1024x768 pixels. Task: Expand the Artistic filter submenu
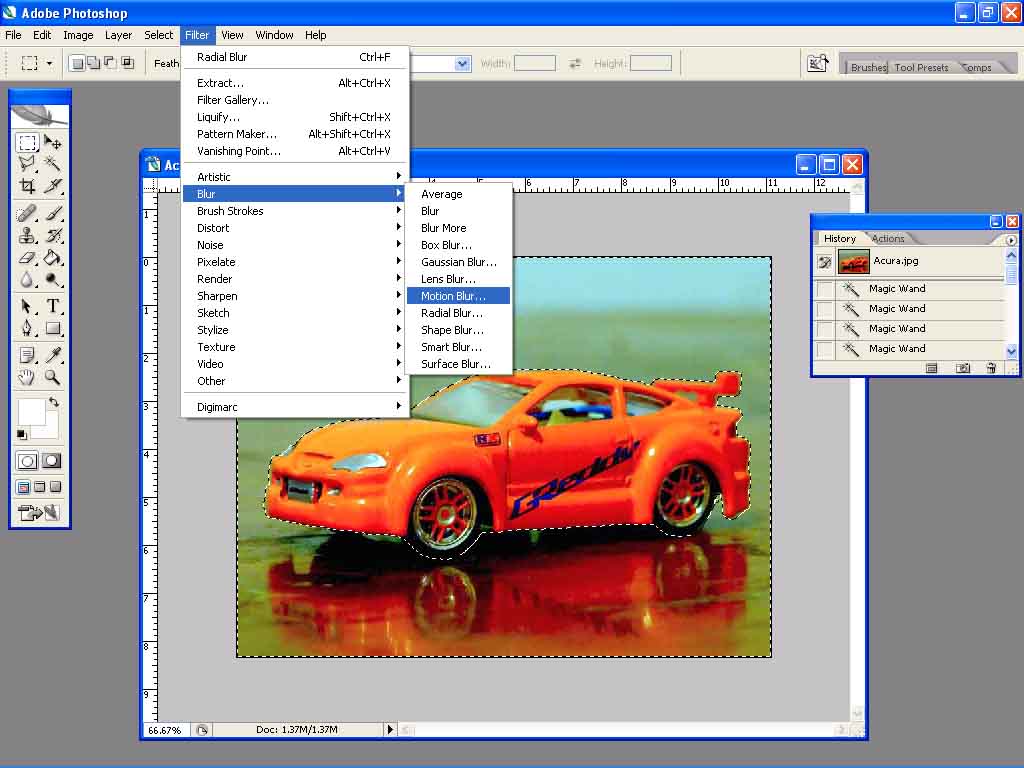coord(295,177)
